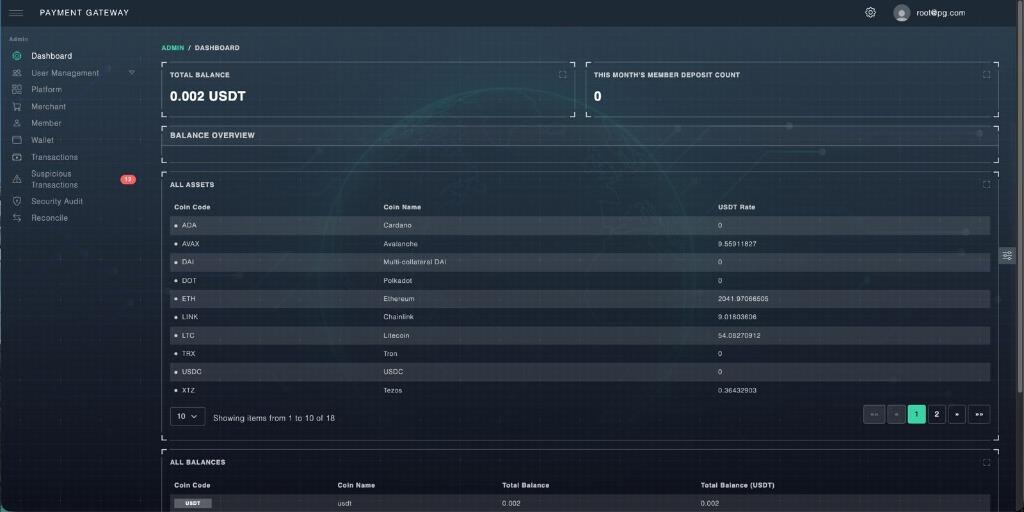Click the LTC coin code
Screen dimensions: 1024x512
tap(188, 336)
